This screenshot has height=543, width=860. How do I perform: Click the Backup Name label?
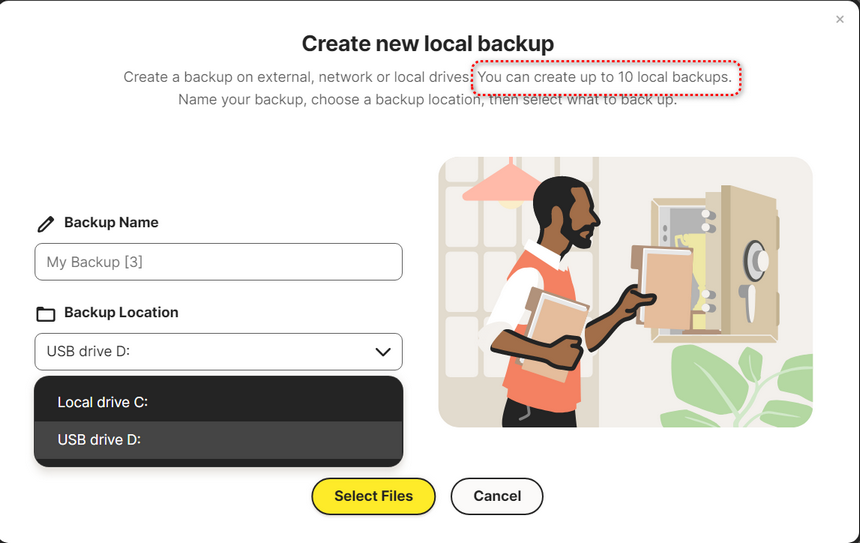click(111, 223)
